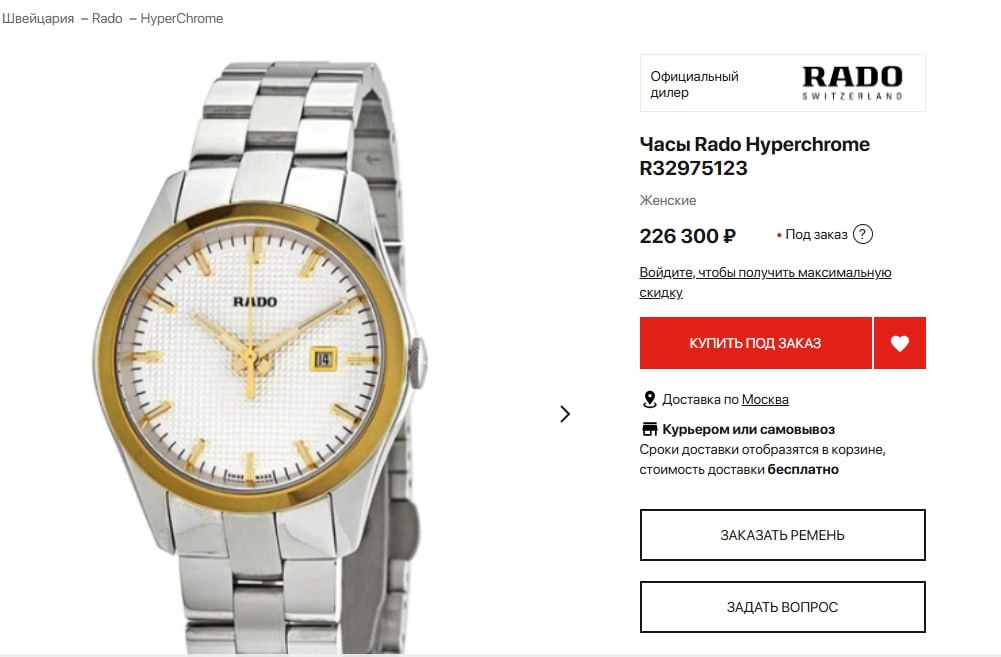Click the Под заказ availability label
Viewport: 1001px width, 657px height.
[816, 234]
